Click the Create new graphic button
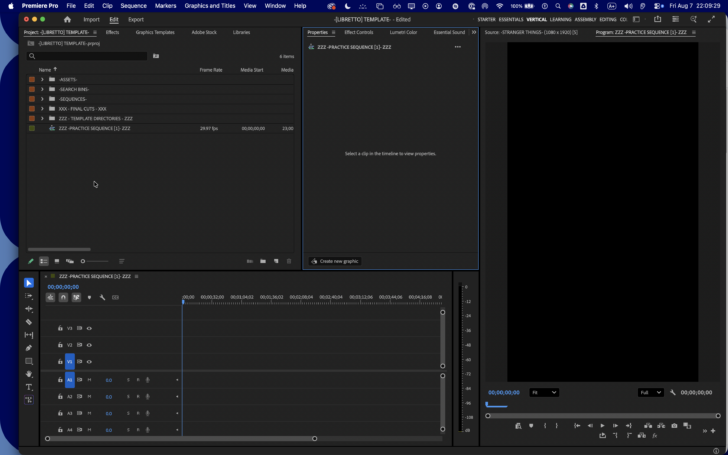 click(335, 261)
